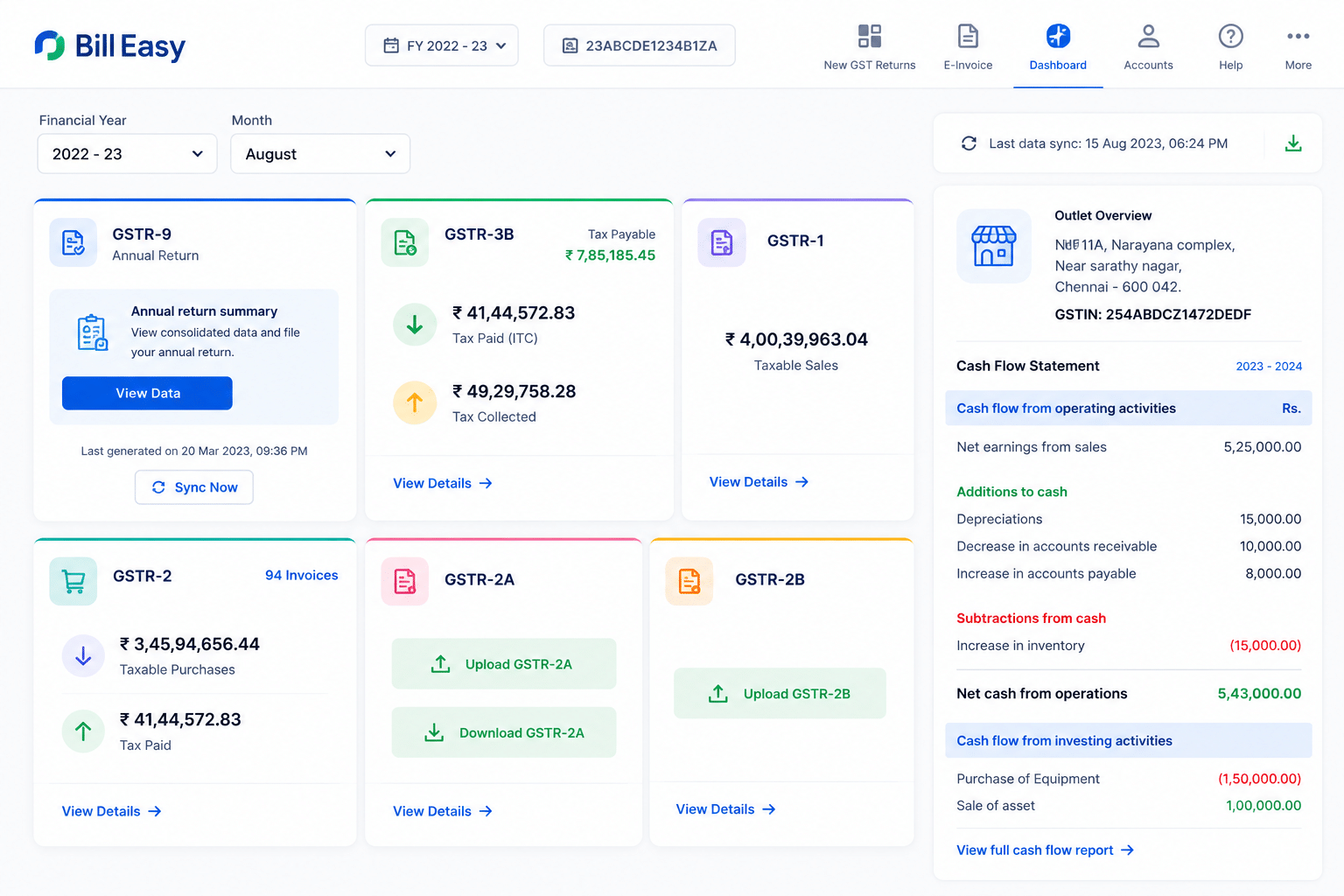Click Download GSTR-2A button
This screenshot has height=896, width=1344.
click(x=504, y=732)
